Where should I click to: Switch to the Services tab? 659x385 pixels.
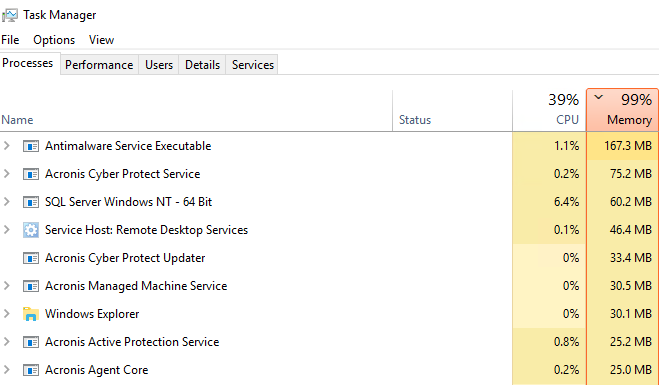pos(253,65)
